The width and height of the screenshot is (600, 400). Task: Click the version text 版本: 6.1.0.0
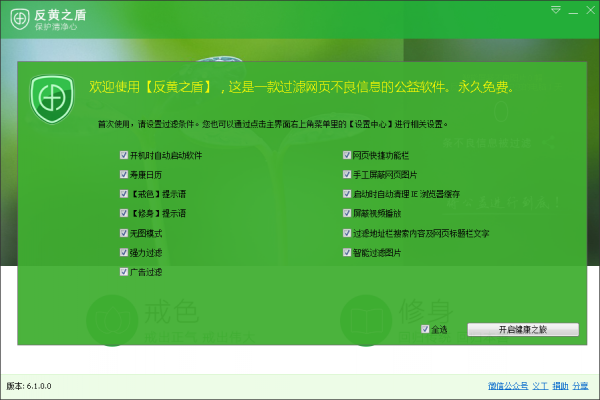[29, 386]
